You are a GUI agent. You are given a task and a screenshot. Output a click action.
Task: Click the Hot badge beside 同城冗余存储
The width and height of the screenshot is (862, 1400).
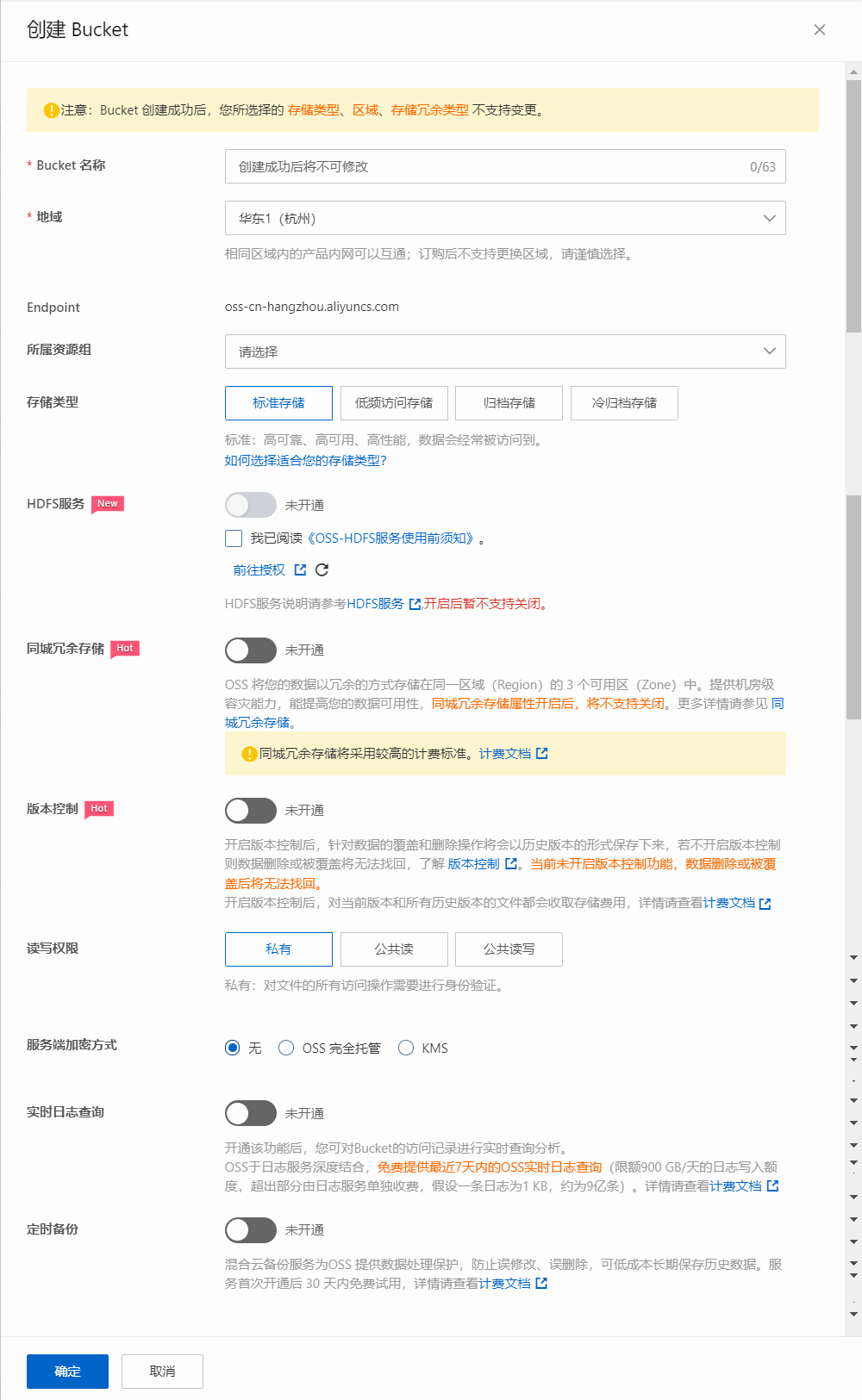125,649
